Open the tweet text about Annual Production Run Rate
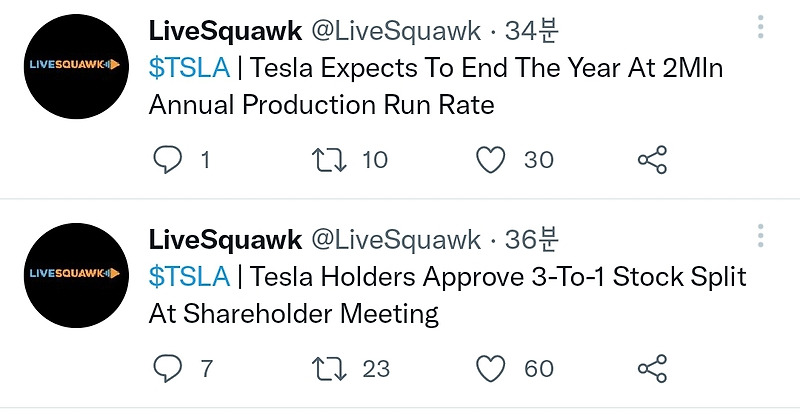Screen dimensions: 800x417 click(x=436, y=86)
